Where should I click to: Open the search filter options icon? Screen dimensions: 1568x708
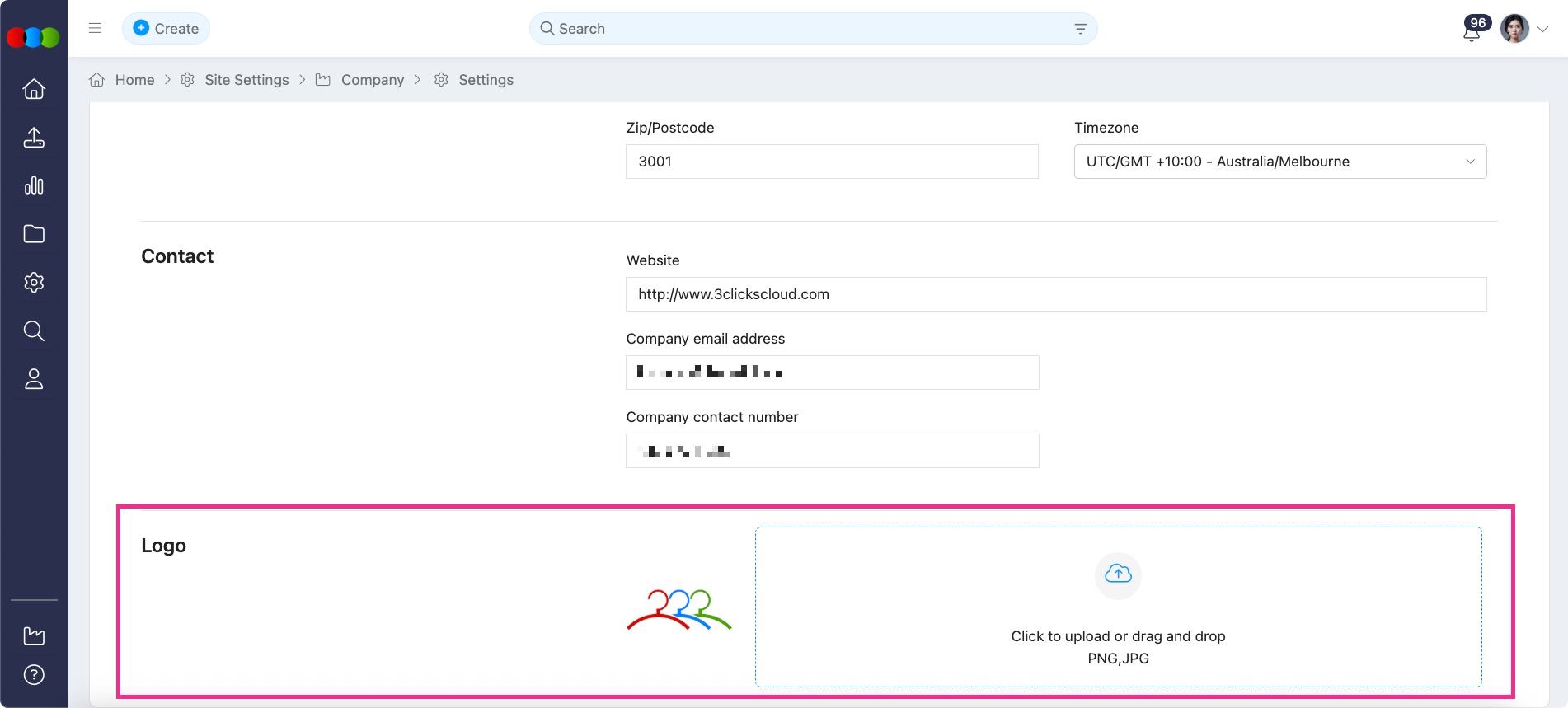(x=1080, y=29)
